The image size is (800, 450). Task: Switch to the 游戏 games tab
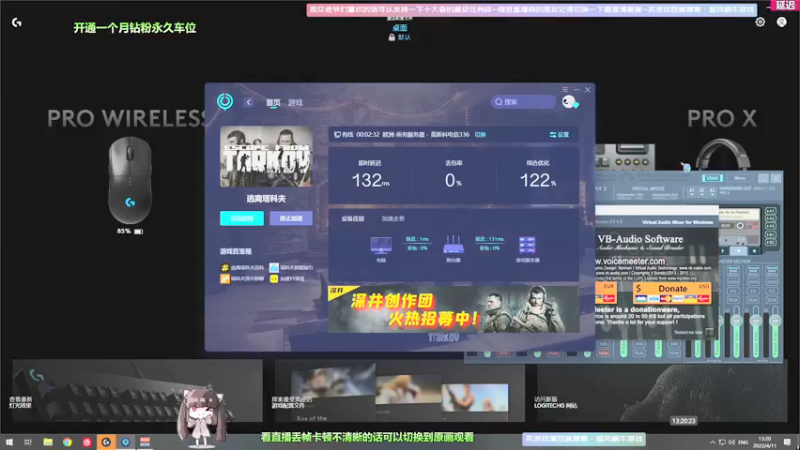coord(295,103)
